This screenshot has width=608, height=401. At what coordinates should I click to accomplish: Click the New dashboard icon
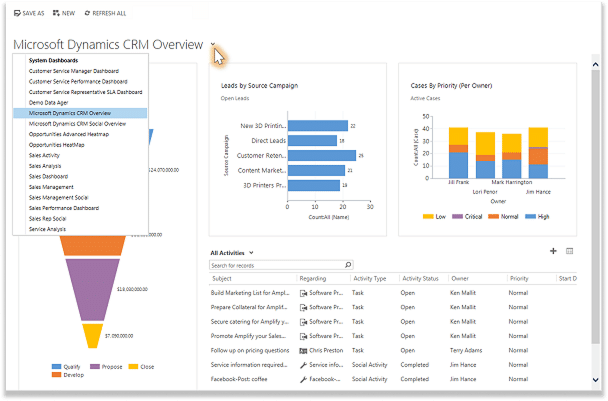point(56,13)
